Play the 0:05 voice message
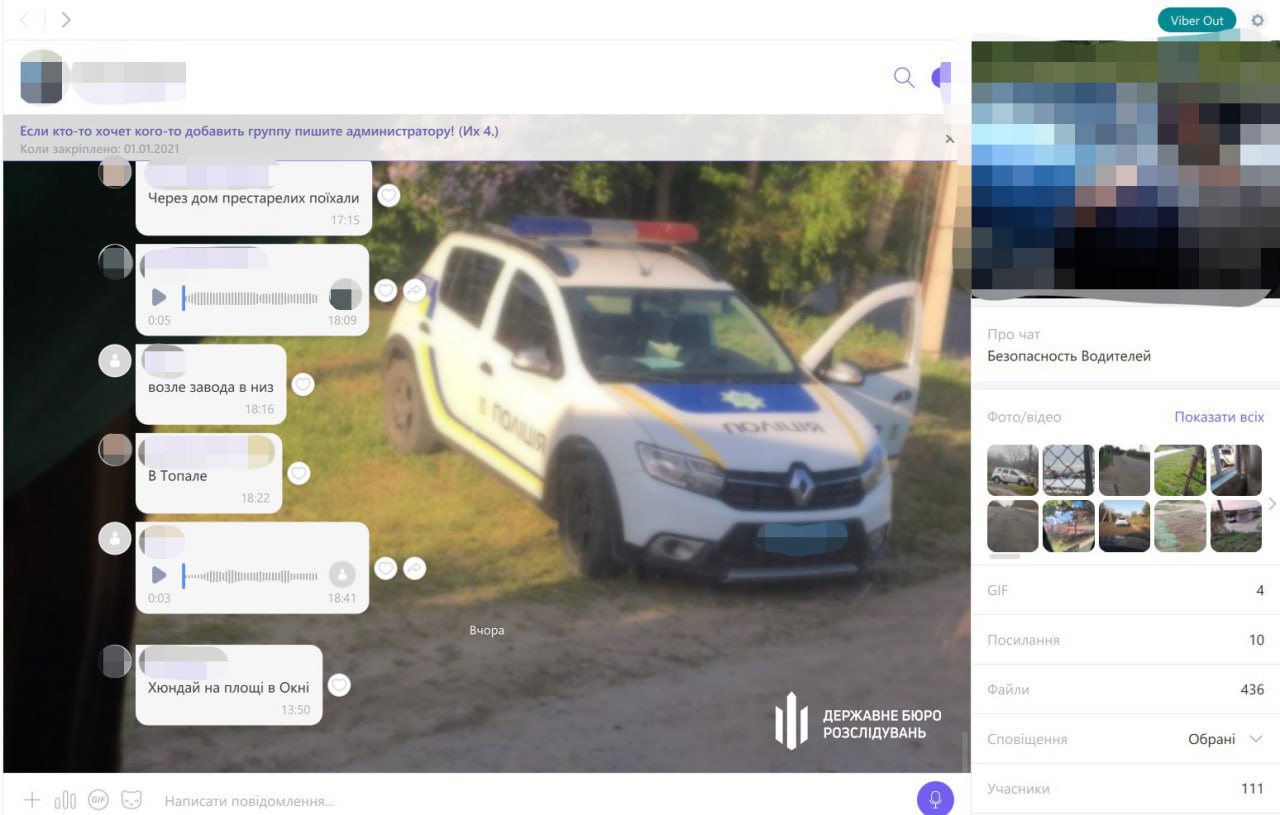This screenshot has height=815, width=1280. pyautogui.click(x=158, y=298)
